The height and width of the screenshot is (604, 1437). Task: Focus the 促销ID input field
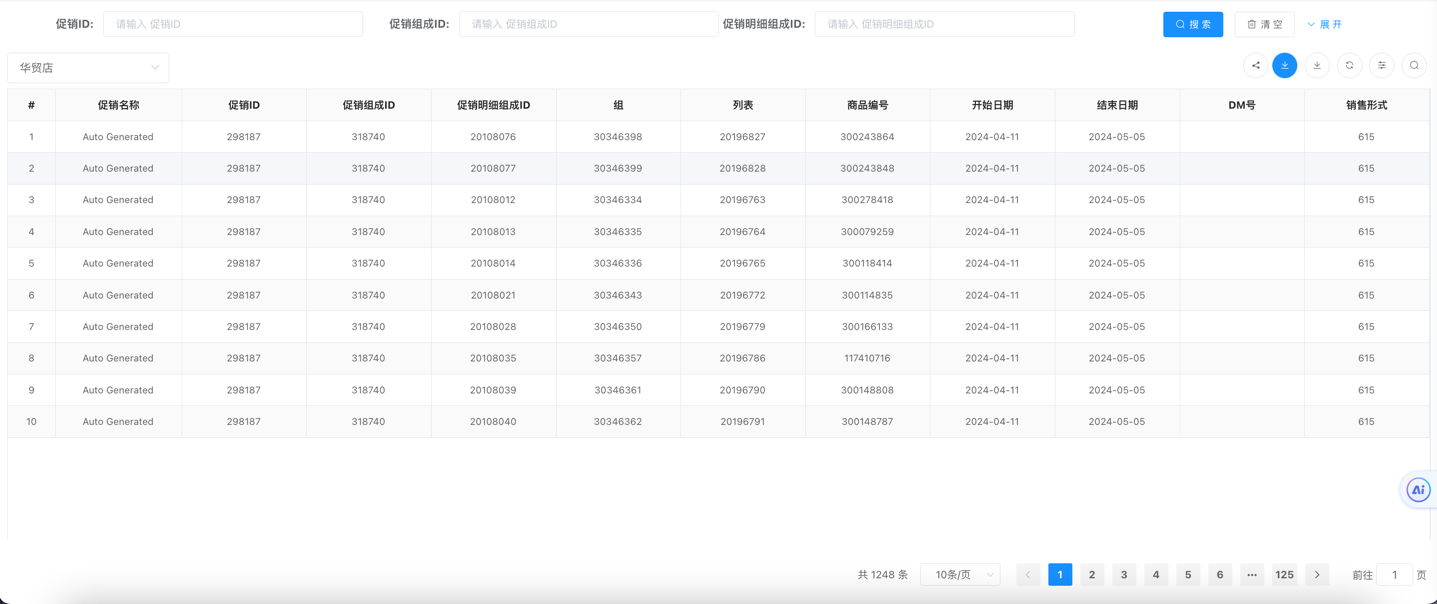[233, 24]
